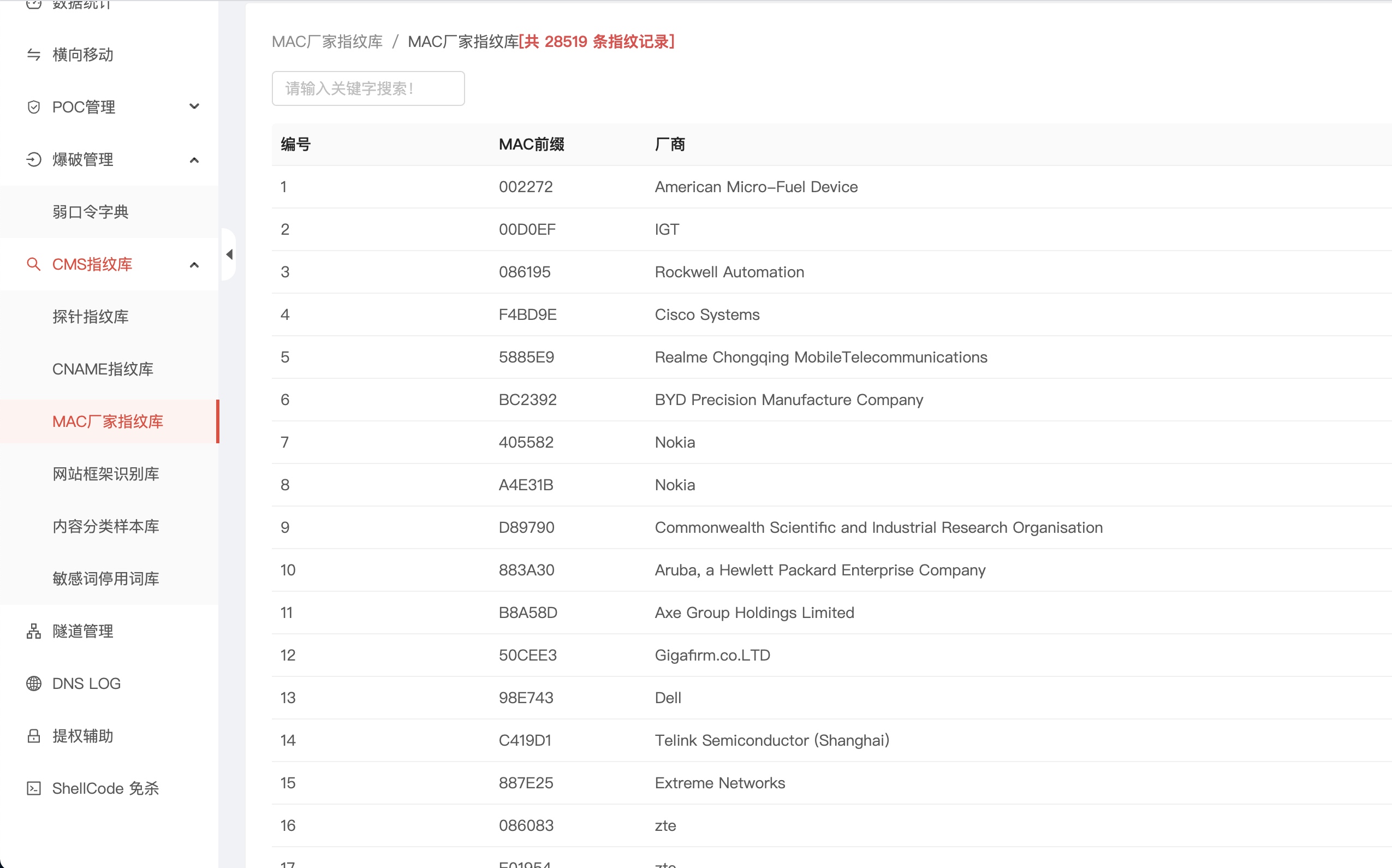Select the 网站框架识别库 entry

point(105,474)
